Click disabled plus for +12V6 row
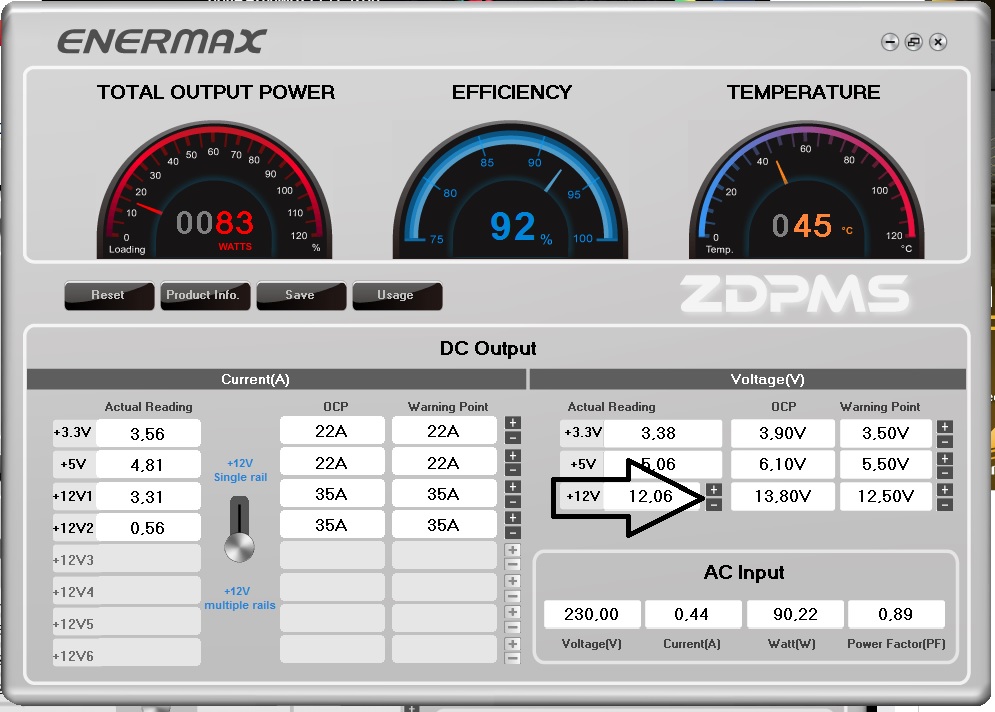This screenshot has width=995, height=712. [513, 644]
